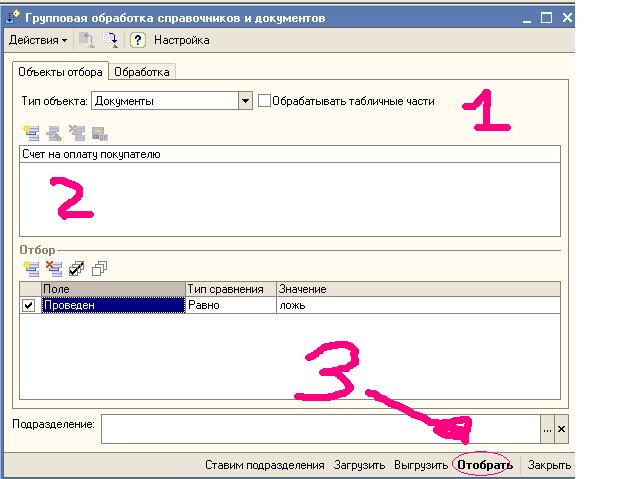Image resolution: width=640 pixels, height=479 pixels.
Task: Close the window with title bar X
Action: pos(567,18)
